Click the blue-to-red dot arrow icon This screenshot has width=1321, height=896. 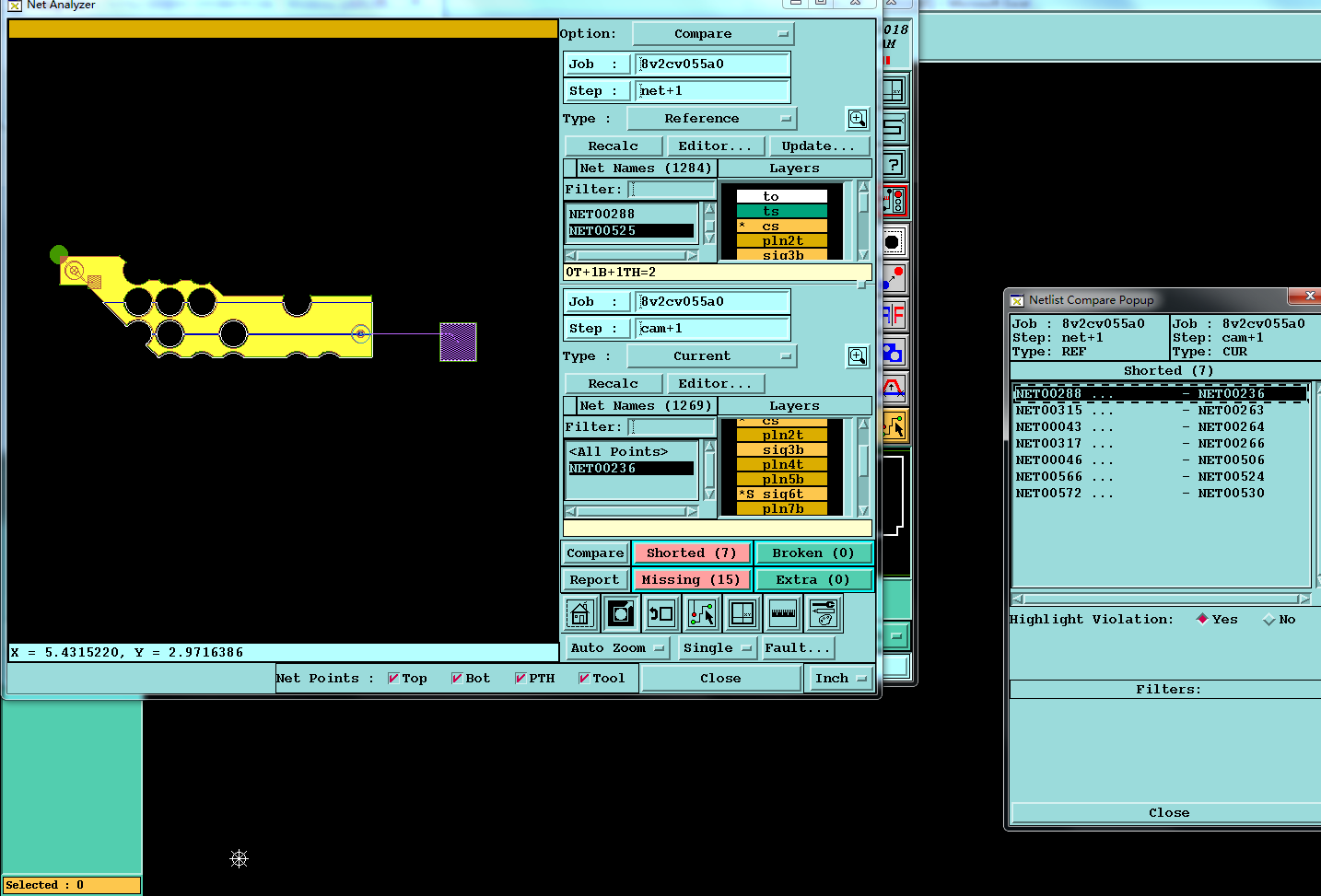(x=894, y=278)
